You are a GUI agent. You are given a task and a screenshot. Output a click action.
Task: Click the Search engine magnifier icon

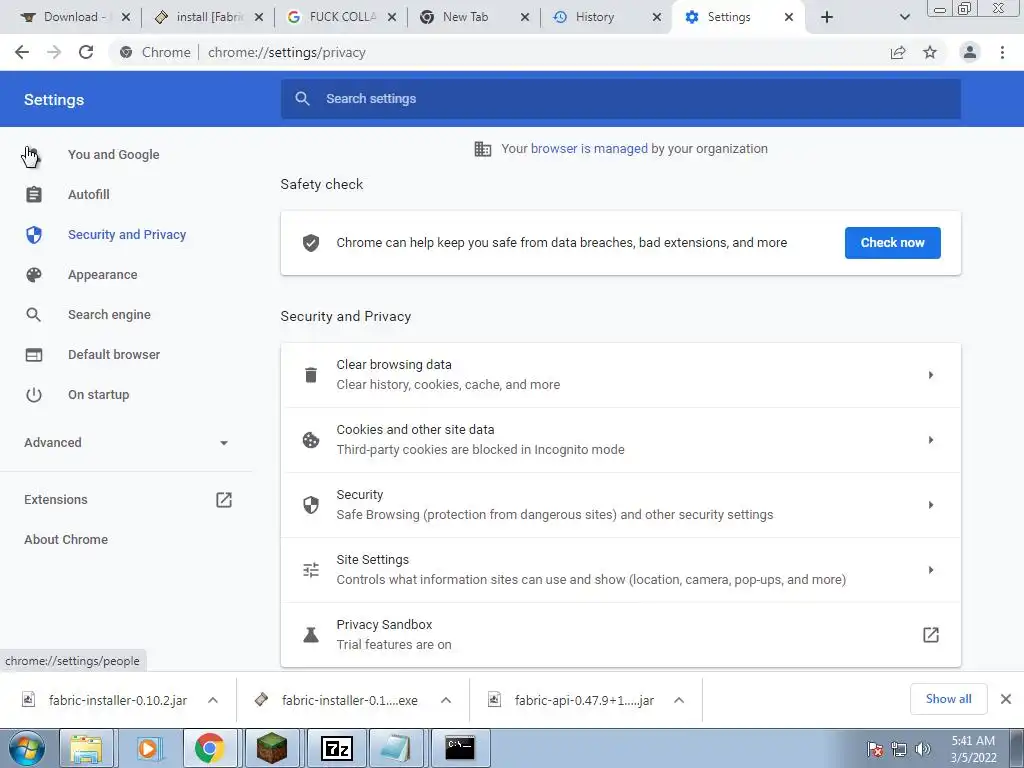pos(34,315)
